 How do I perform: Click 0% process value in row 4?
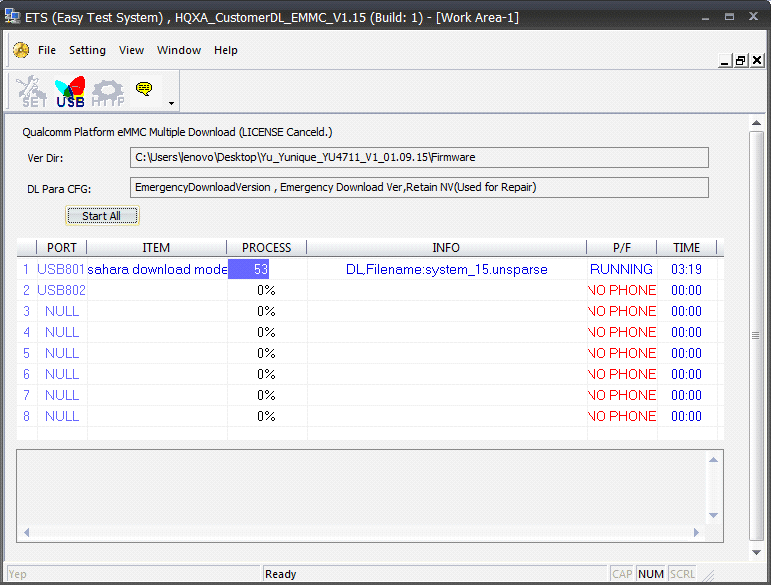tap(266, 332)
